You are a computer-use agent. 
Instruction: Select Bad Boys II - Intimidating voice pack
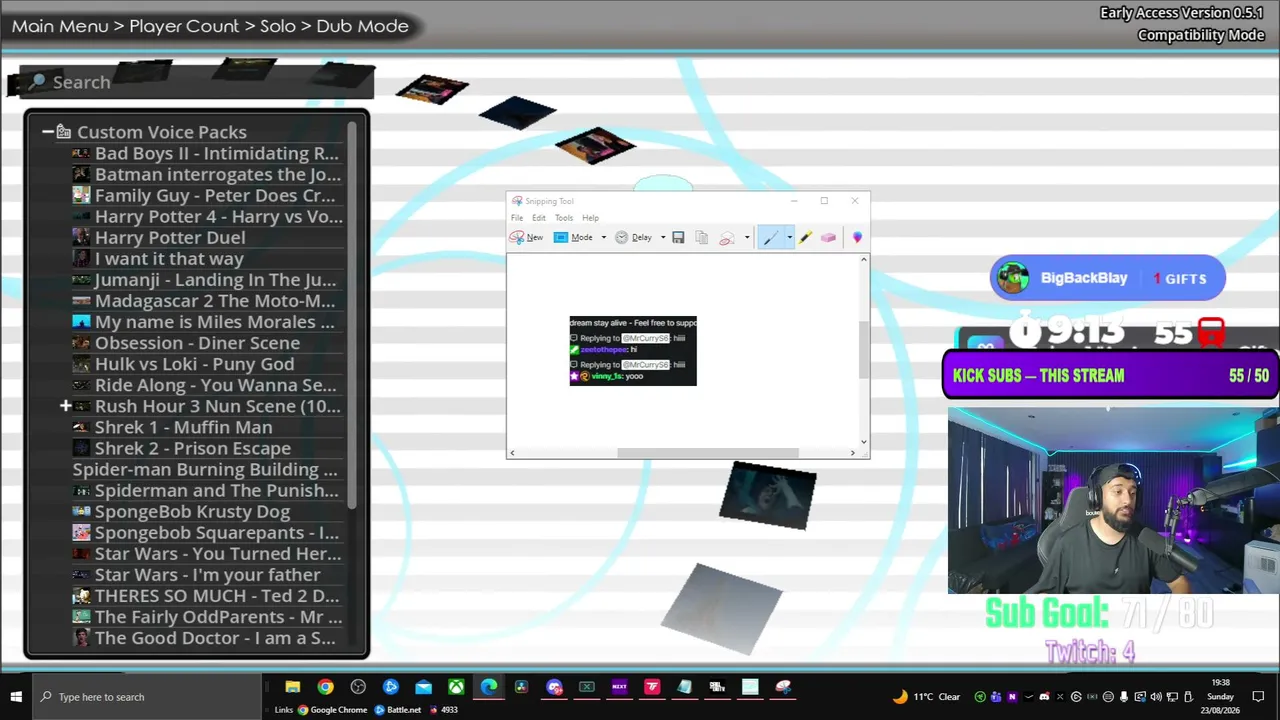[206, 153]
